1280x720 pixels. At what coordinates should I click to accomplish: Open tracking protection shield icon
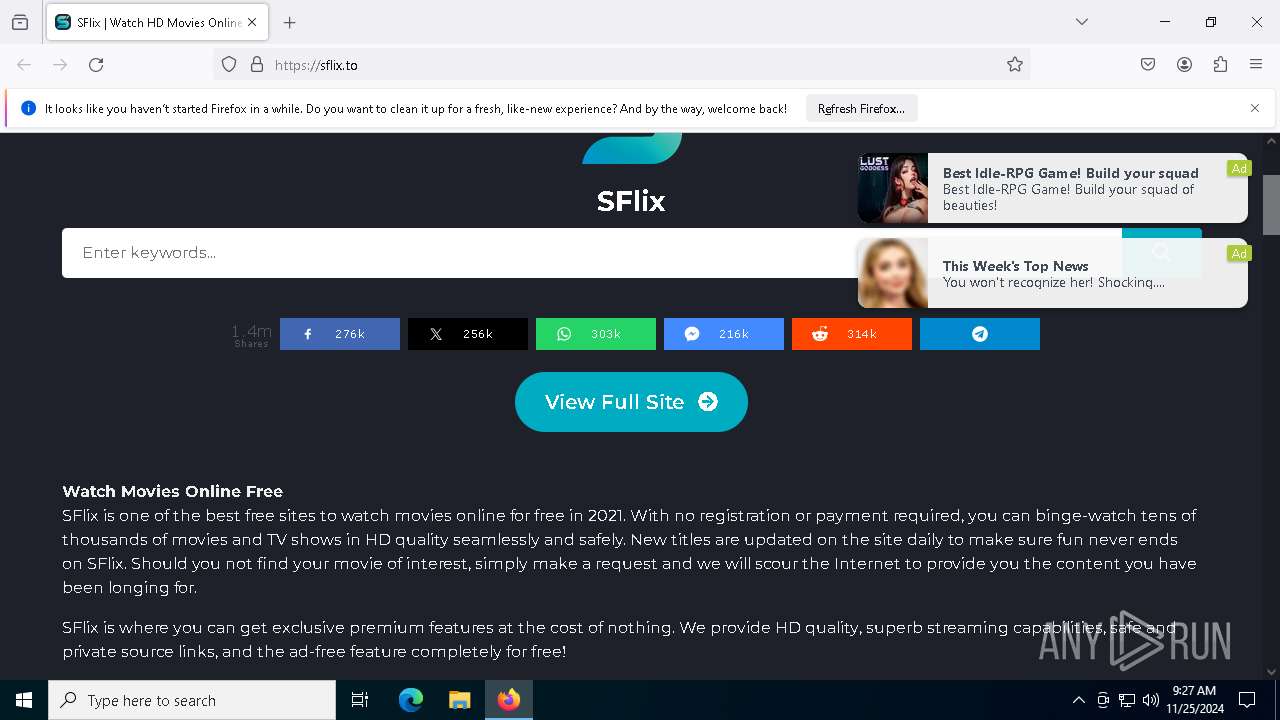click(x=229, y=64)
